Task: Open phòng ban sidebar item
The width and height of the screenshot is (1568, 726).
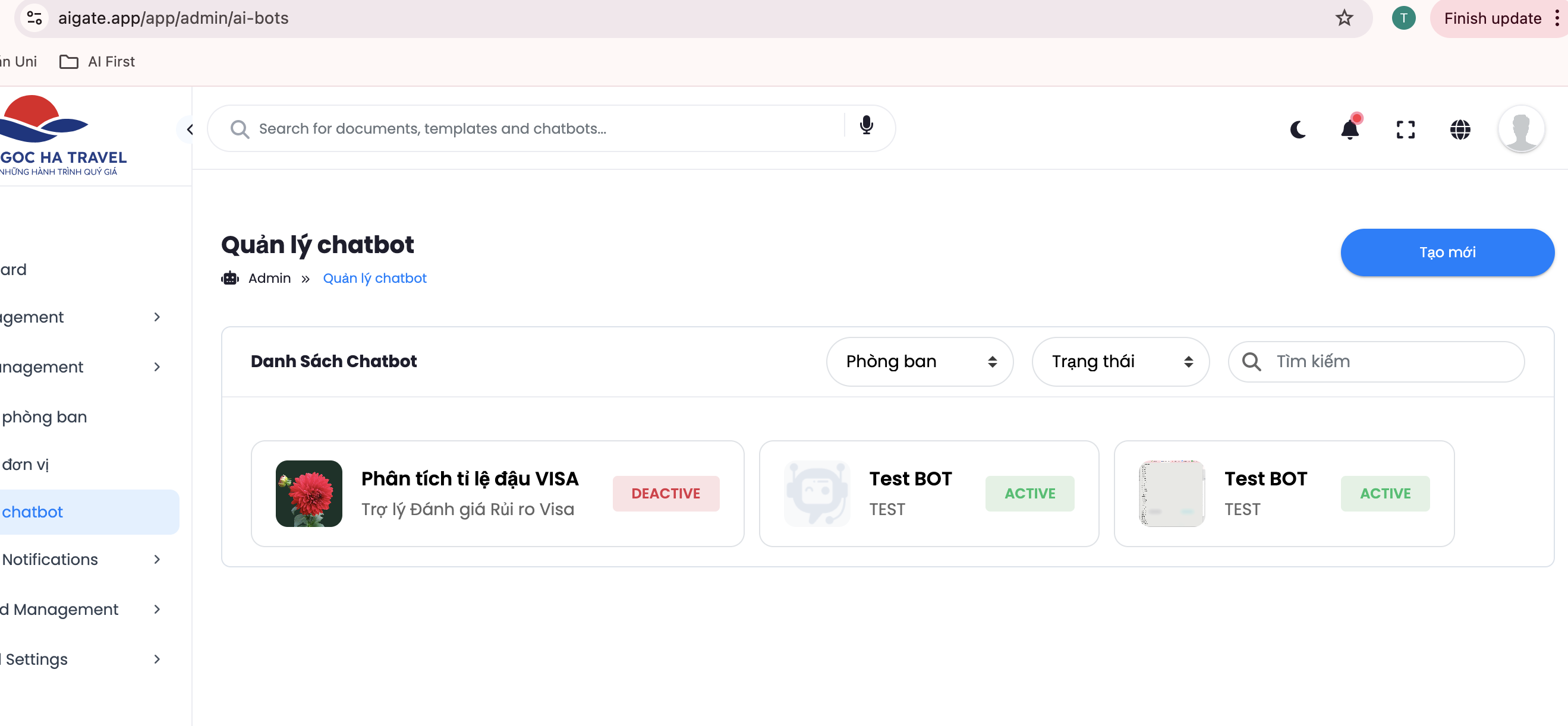Action: (x=45, y=417)
